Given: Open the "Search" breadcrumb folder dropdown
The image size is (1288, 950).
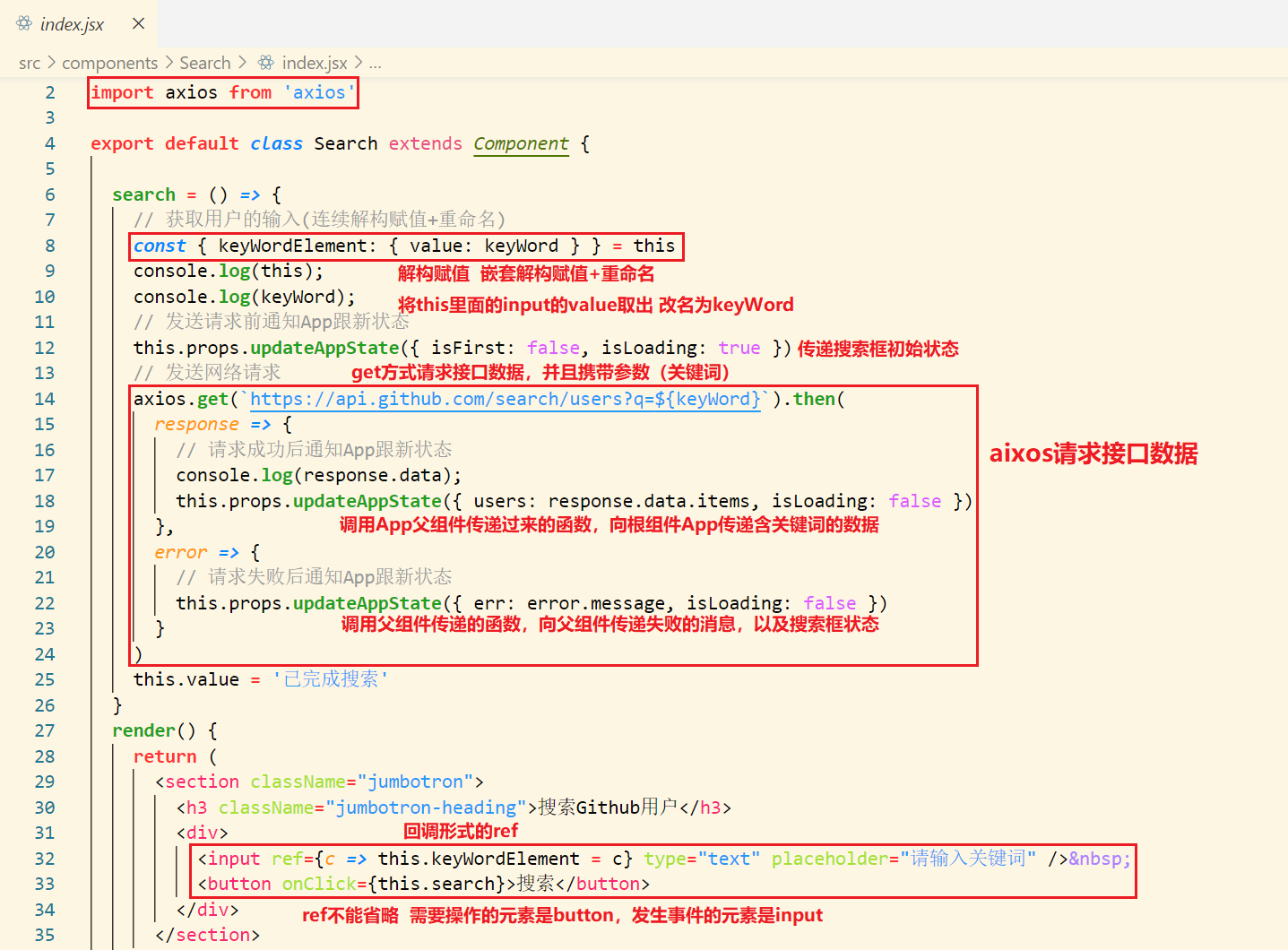Looking at the screenshot, I should [205, 63].
